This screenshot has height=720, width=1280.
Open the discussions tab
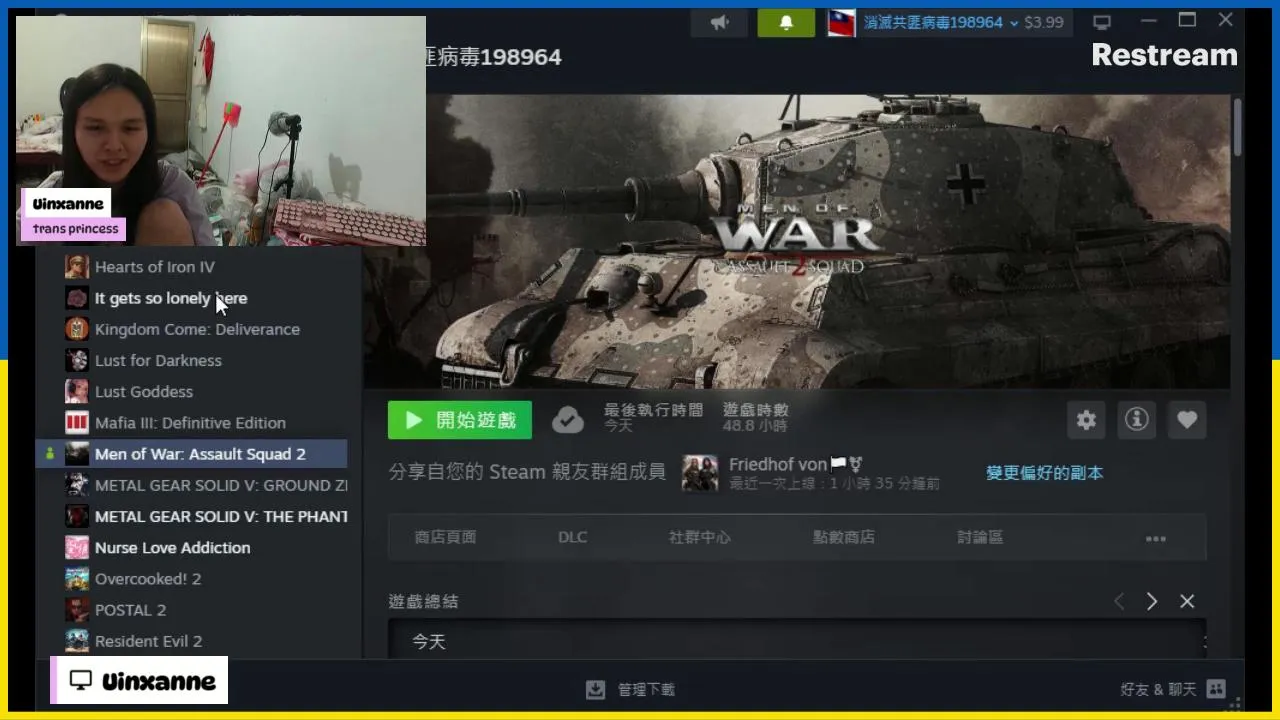pyautogui.click(x=980, y=537)
